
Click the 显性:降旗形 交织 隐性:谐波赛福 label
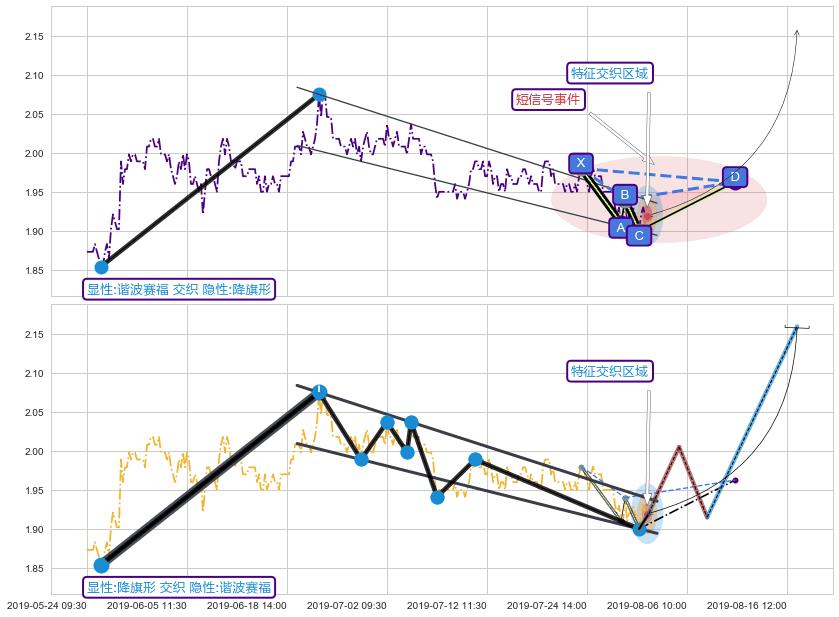(179, 587)
